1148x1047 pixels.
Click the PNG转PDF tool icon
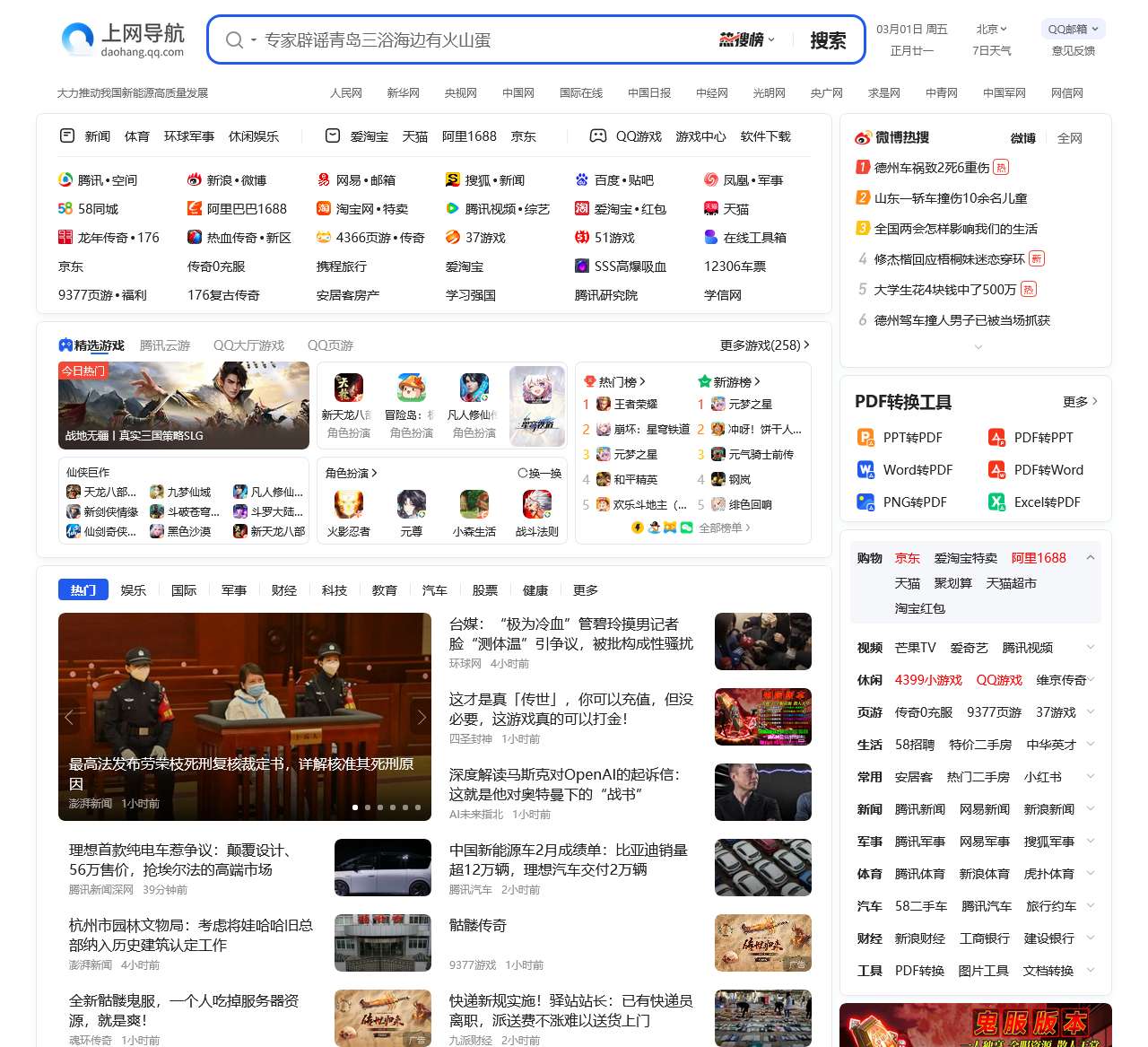865,502
